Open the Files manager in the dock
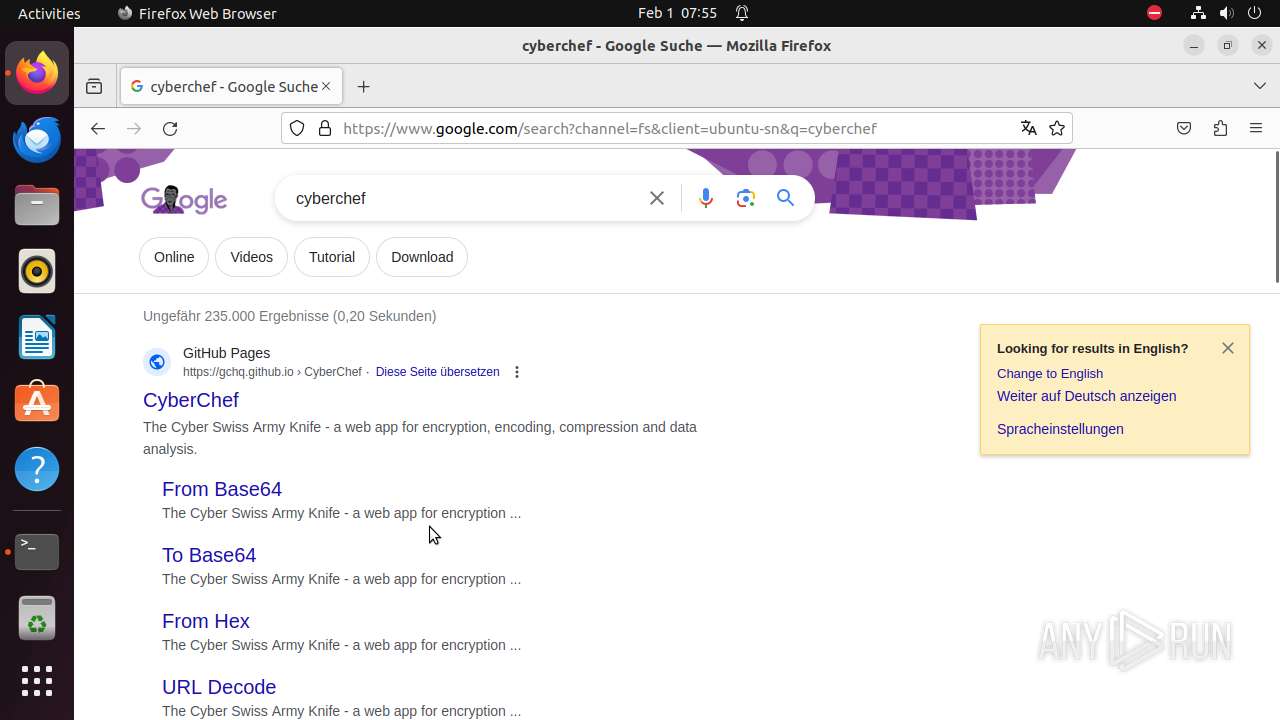 pos(37,205)
